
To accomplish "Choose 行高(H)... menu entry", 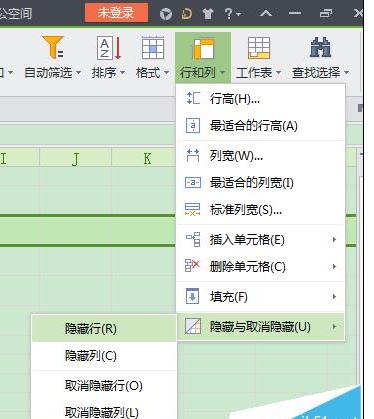I will [x=260, y=99].
